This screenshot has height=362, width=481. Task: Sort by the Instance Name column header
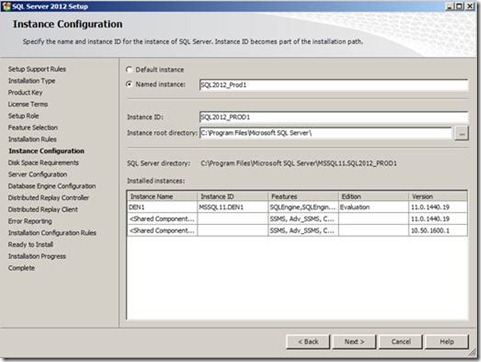click(162, 196)
